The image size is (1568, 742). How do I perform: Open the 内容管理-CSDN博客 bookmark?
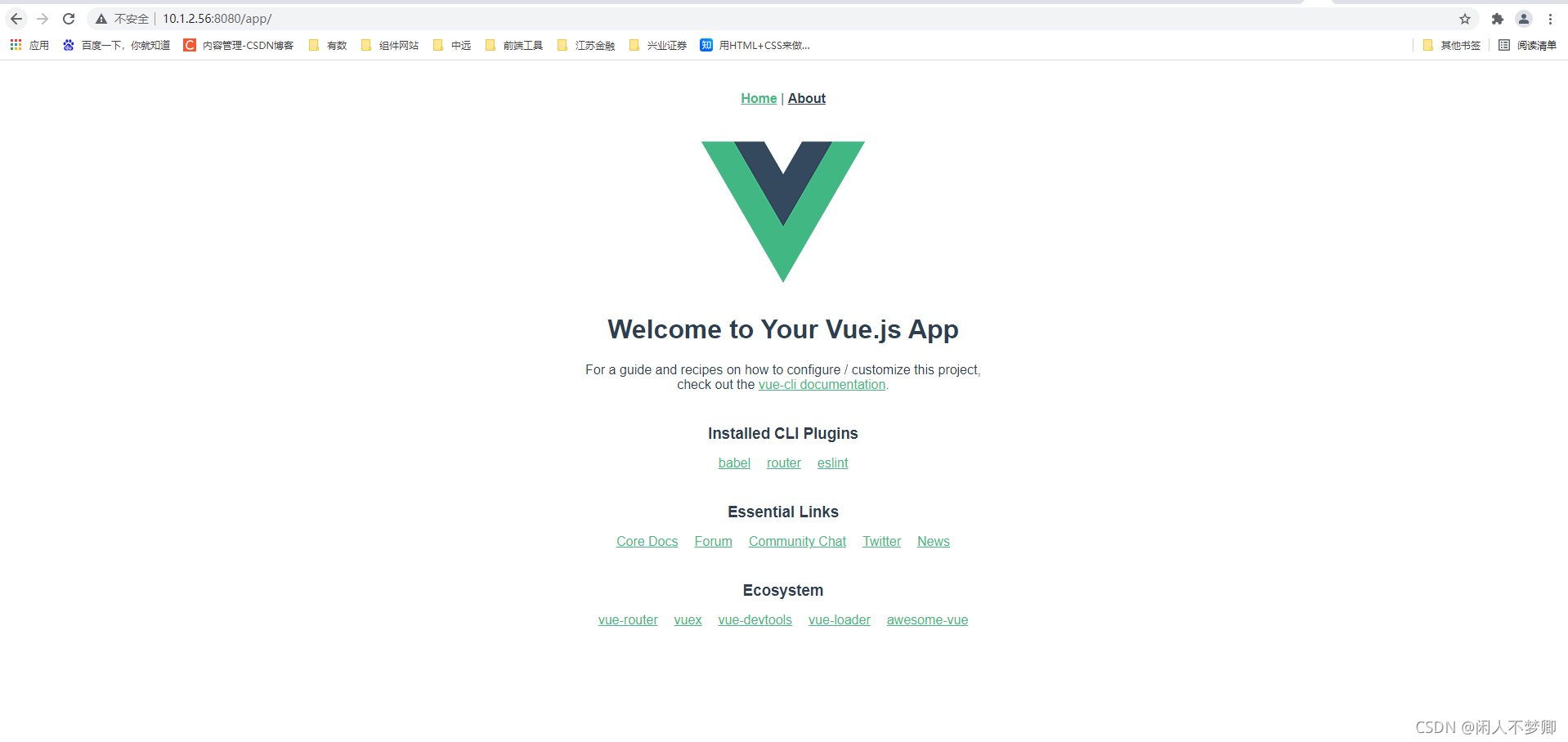[x=239, y=45]
